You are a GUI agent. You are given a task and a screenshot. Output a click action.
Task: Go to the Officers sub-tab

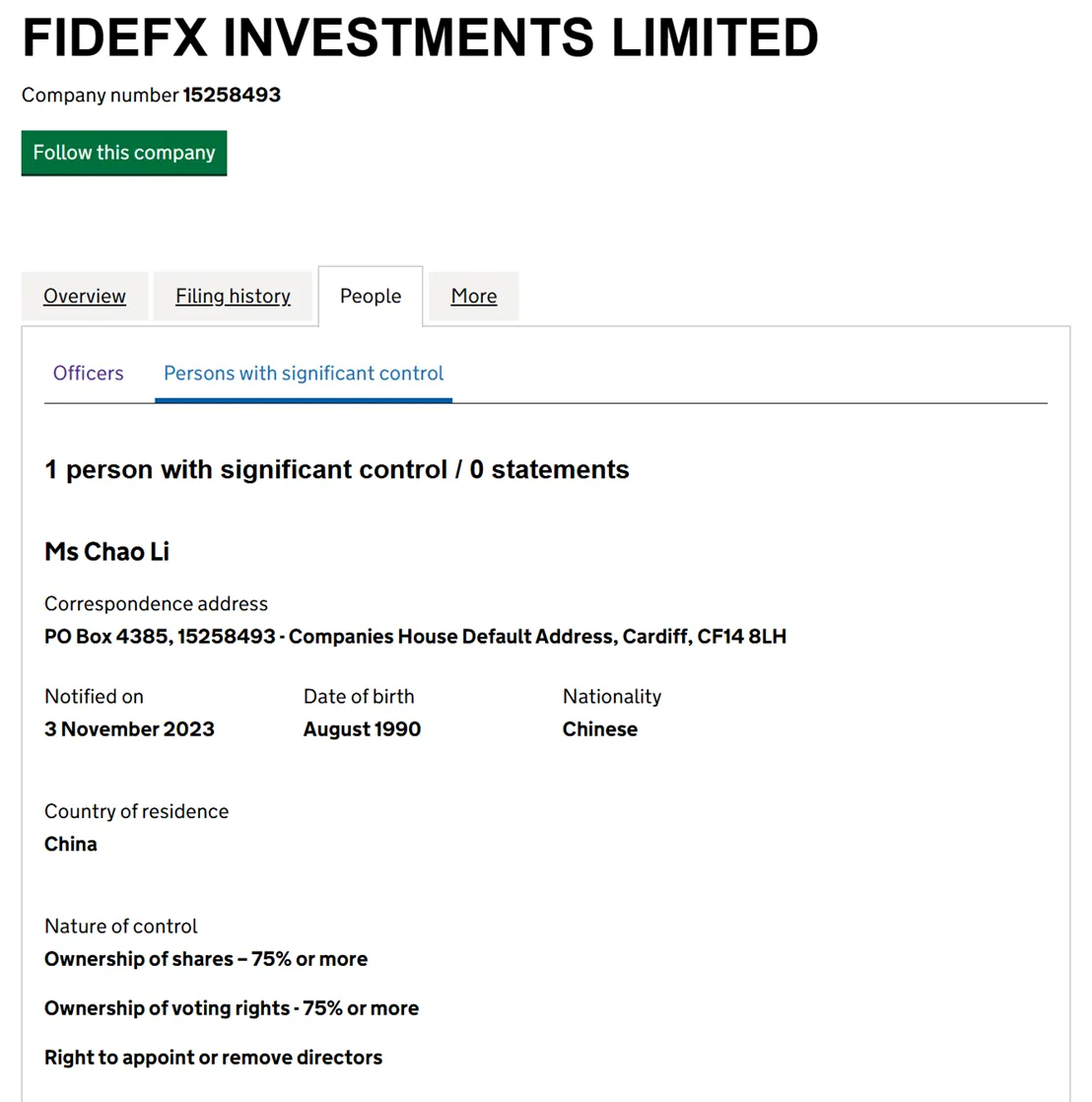[89, 374]
